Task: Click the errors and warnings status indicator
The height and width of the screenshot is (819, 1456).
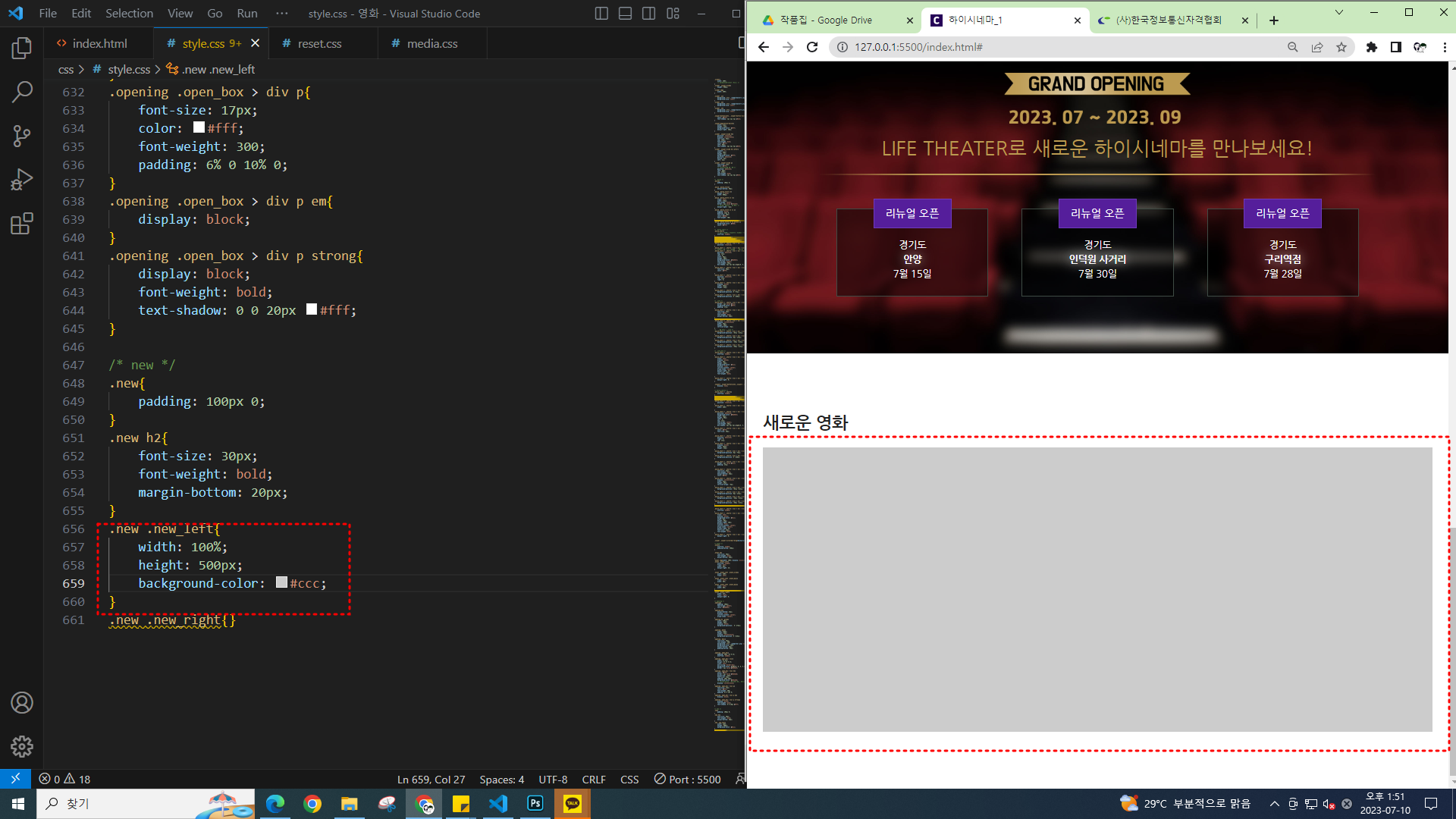Action: tap(64, 780)
